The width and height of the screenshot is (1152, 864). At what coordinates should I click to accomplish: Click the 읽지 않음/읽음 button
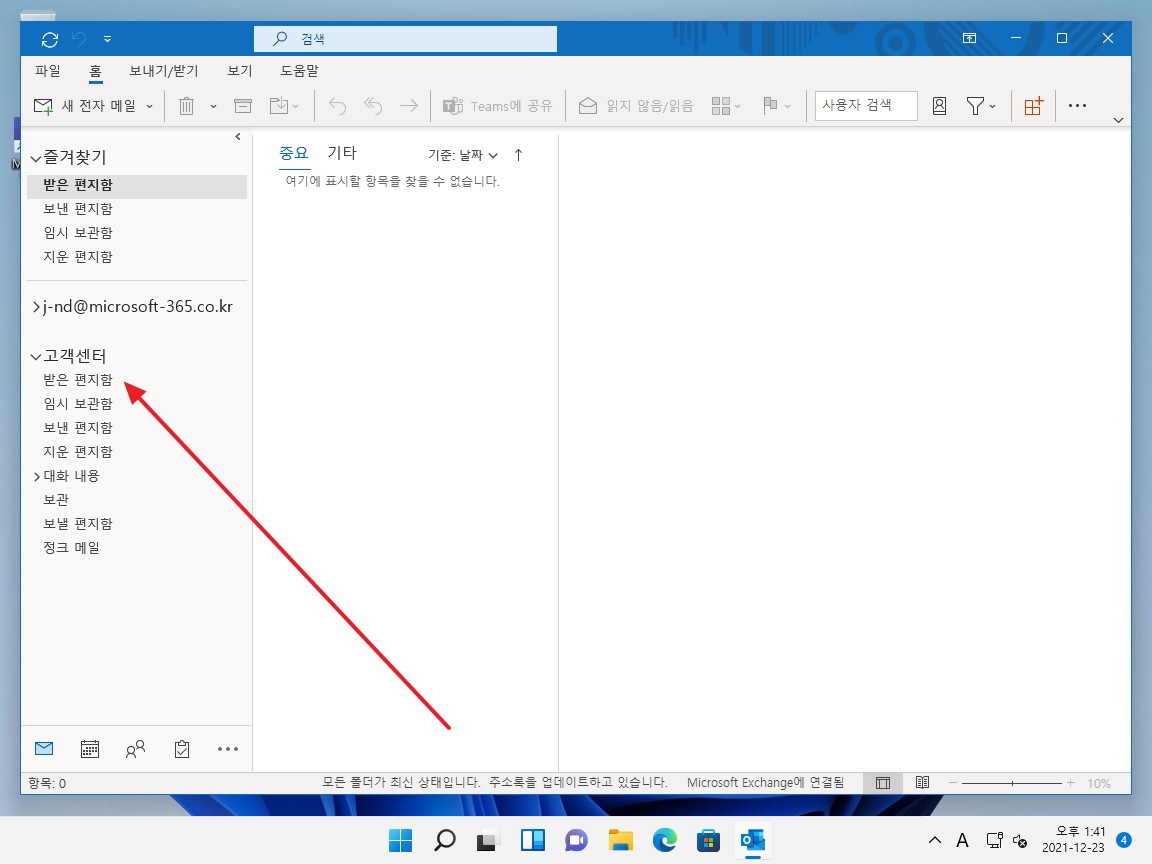pos(636,107)
